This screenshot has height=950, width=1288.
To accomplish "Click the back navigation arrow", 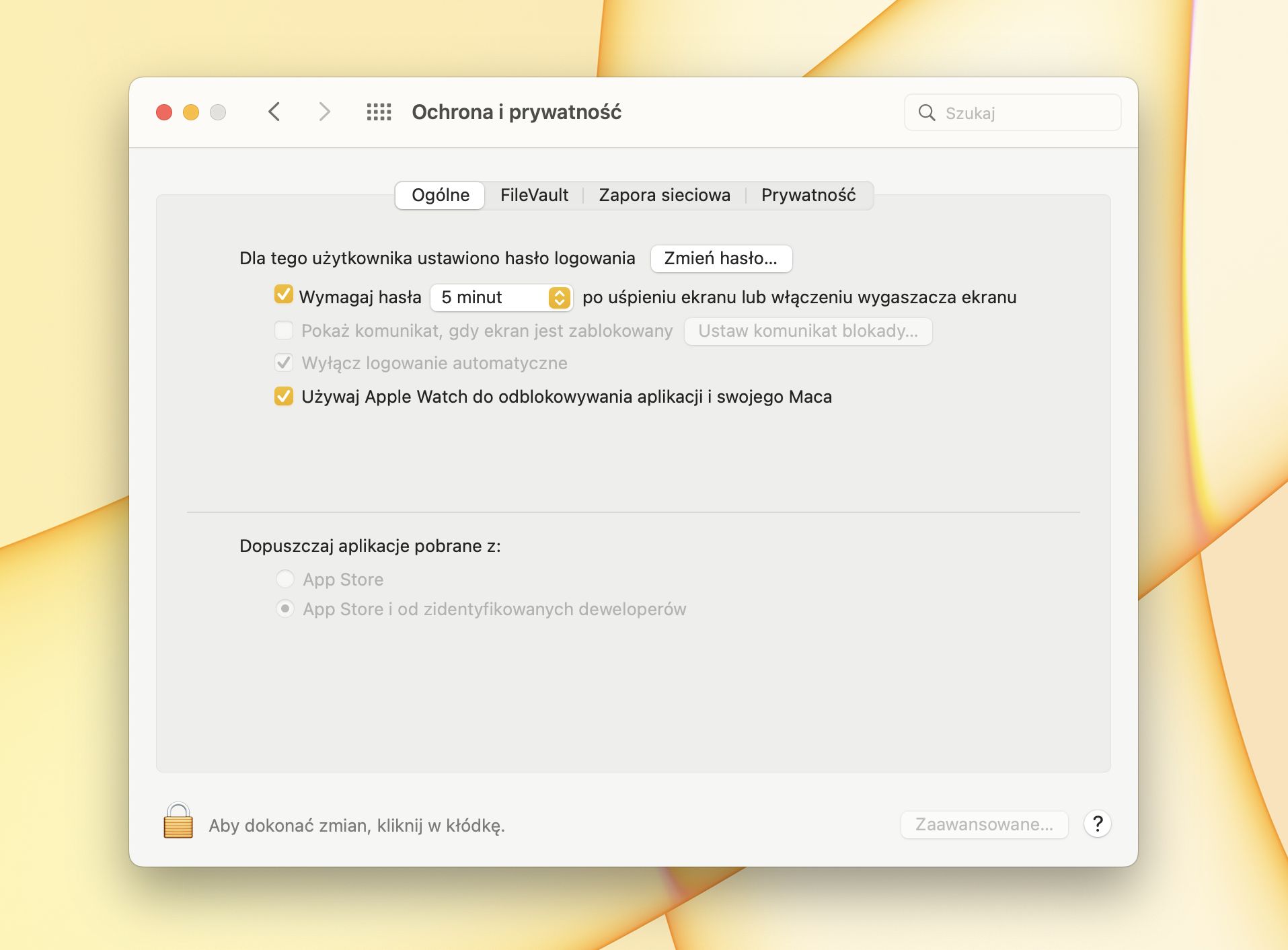I will tap(274, 112).
